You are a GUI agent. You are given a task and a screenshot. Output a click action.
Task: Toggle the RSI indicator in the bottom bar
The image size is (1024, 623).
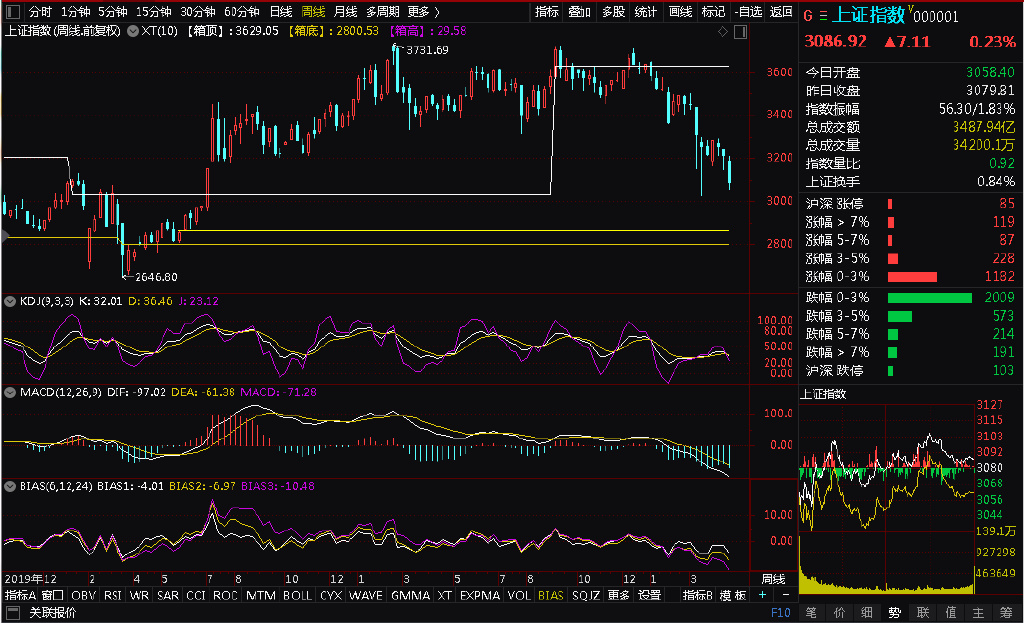pyautogui.click(x=113, y=595)
